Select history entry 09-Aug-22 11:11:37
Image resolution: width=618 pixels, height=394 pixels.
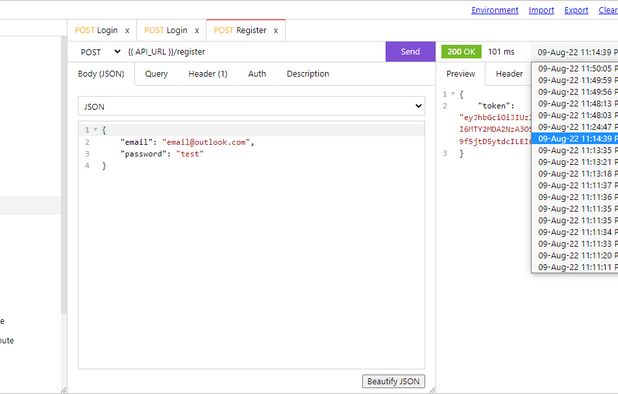tap(575, 186)
